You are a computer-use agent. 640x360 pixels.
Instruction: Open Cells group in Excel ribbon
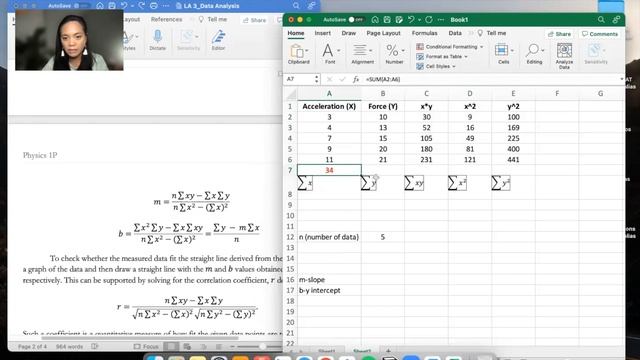[504, 54]
